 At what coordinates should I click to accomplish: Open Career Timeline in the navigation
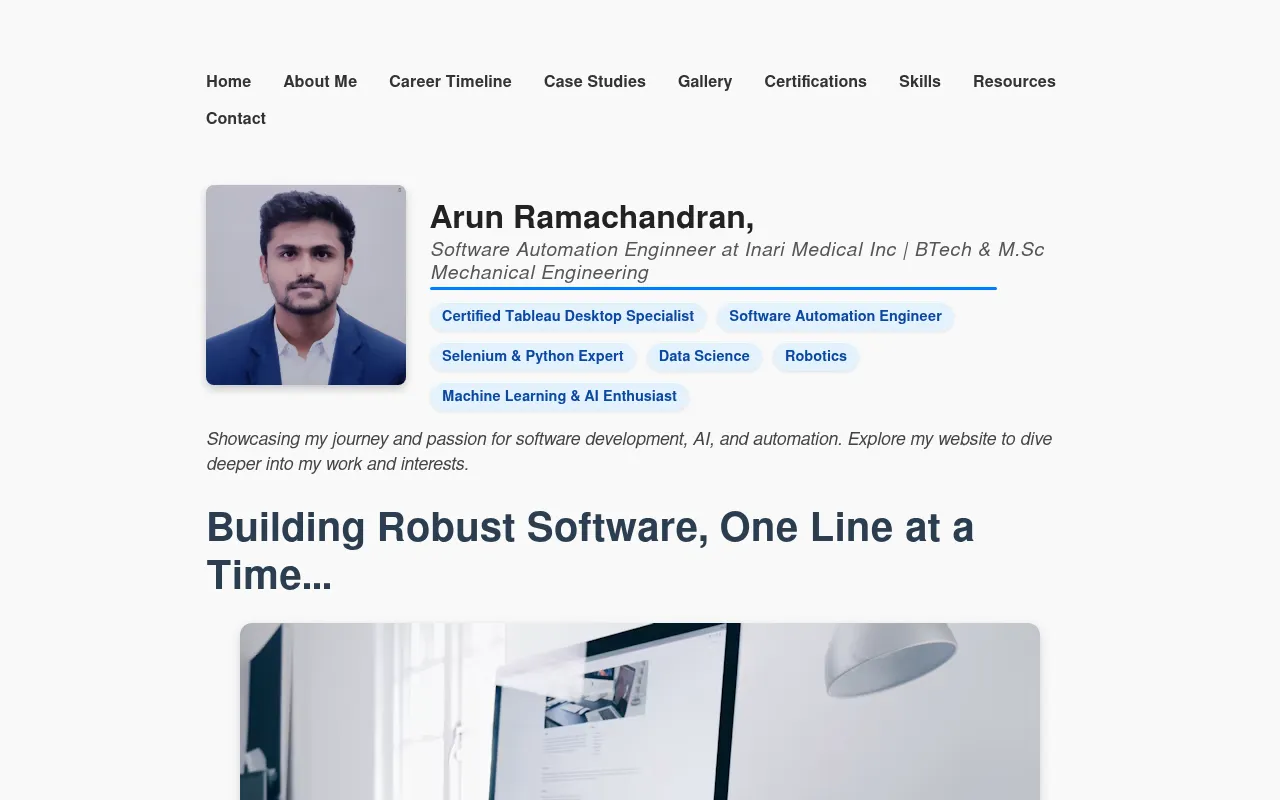450,82
